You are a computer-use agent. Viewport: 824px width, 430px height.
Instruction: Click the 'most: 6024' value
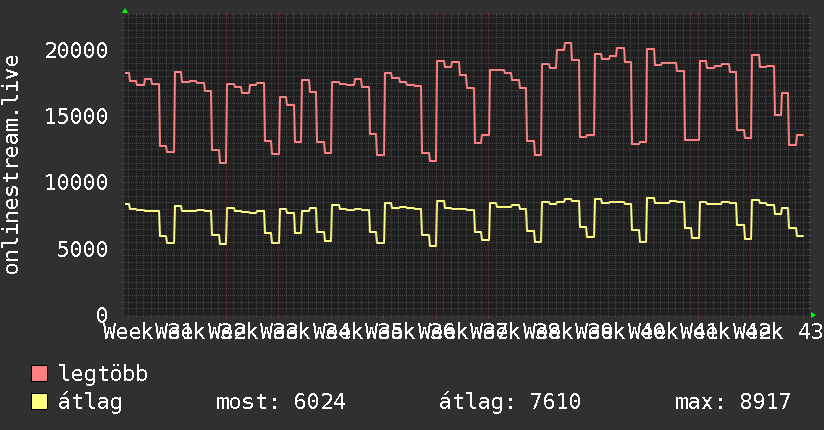(x=281, y=402)
